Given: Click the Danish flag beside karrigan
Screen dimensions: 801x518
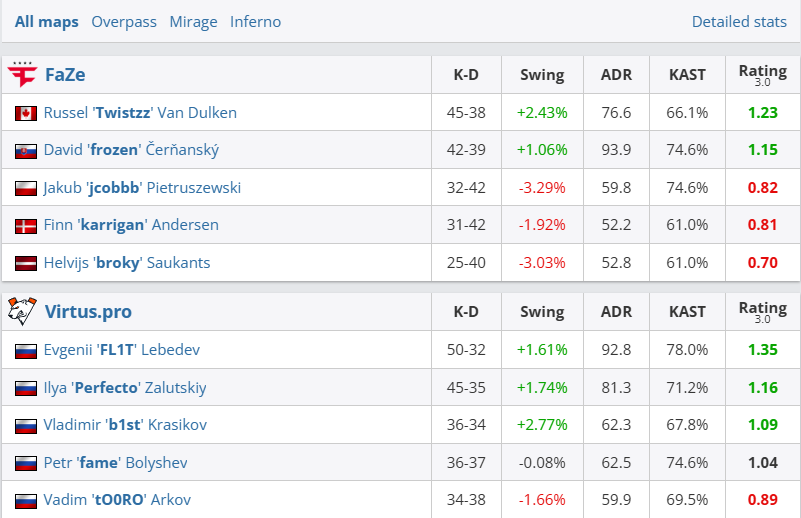Looking at the screenshot, I should [26, 226].
